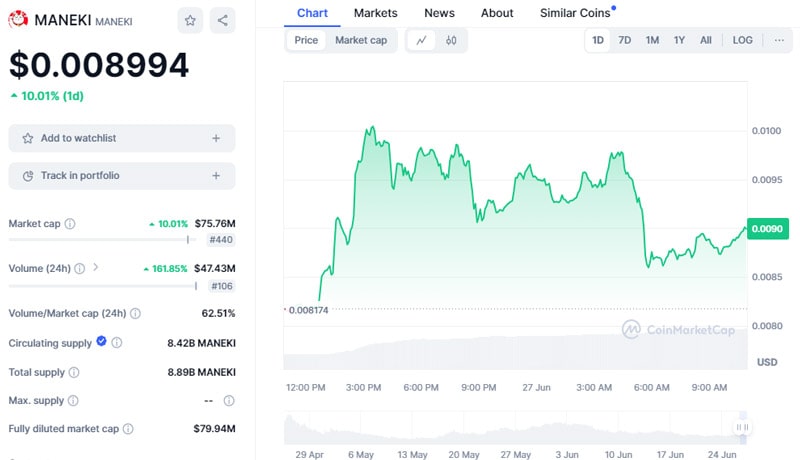The image size is (800, 460).
Task: Click the #106 volume rank badge
Action: pyautogui.click(x=222, y=286)
